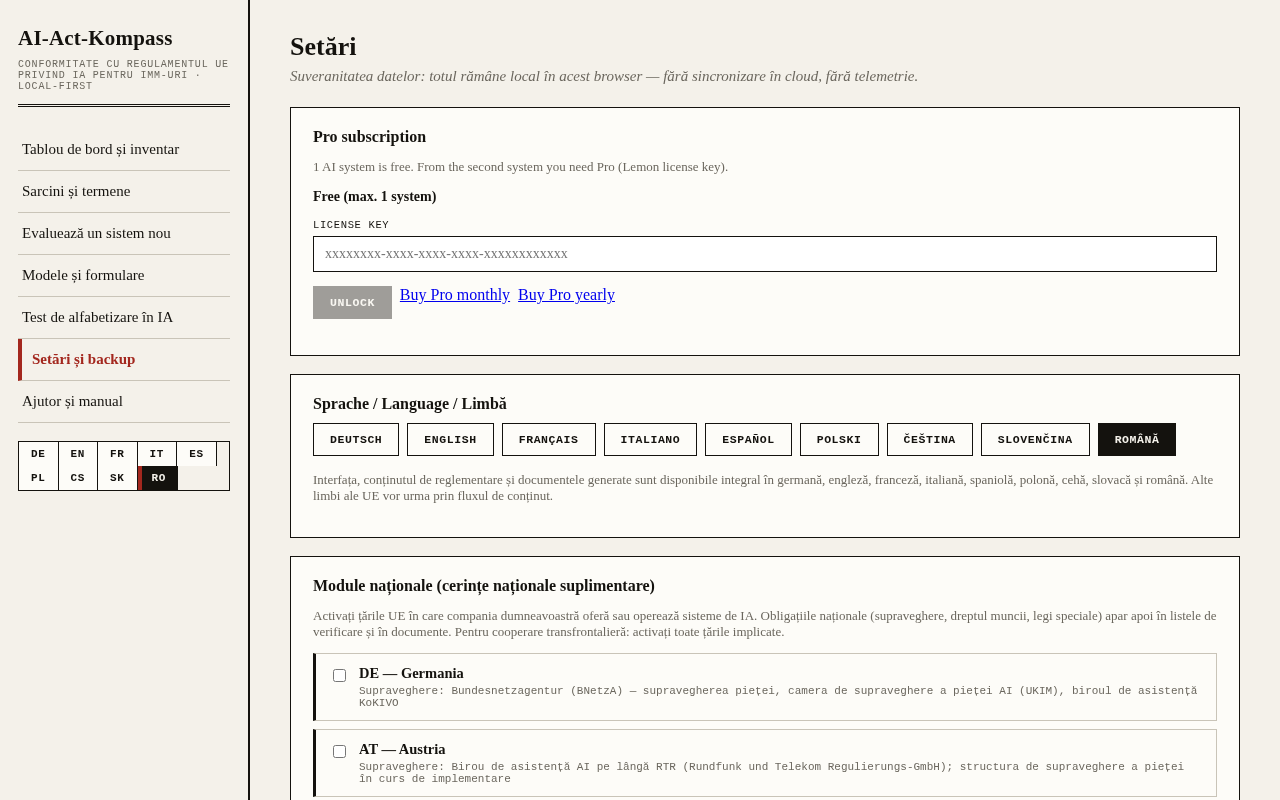Open Buy Pro yearly link
Image resolution: width=1280 pixels, height=800 pixels.
(x=566, y=295)
